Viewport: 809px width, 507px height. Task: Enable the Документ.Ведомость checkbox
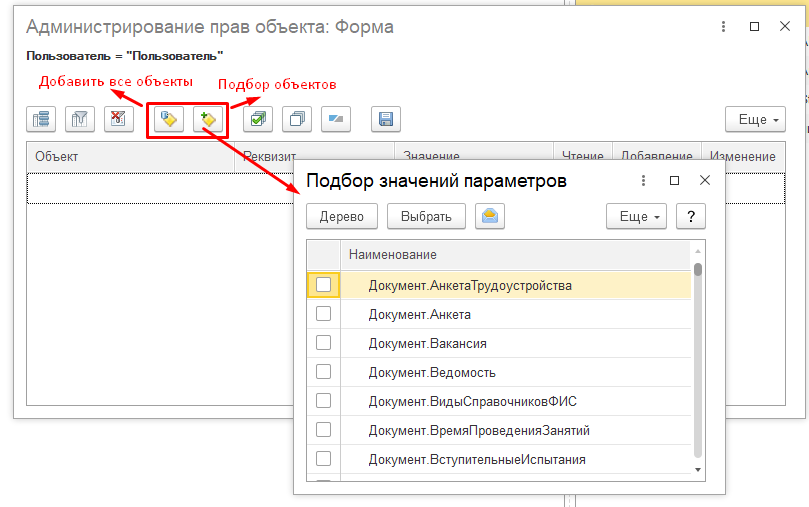coord(323,372)
